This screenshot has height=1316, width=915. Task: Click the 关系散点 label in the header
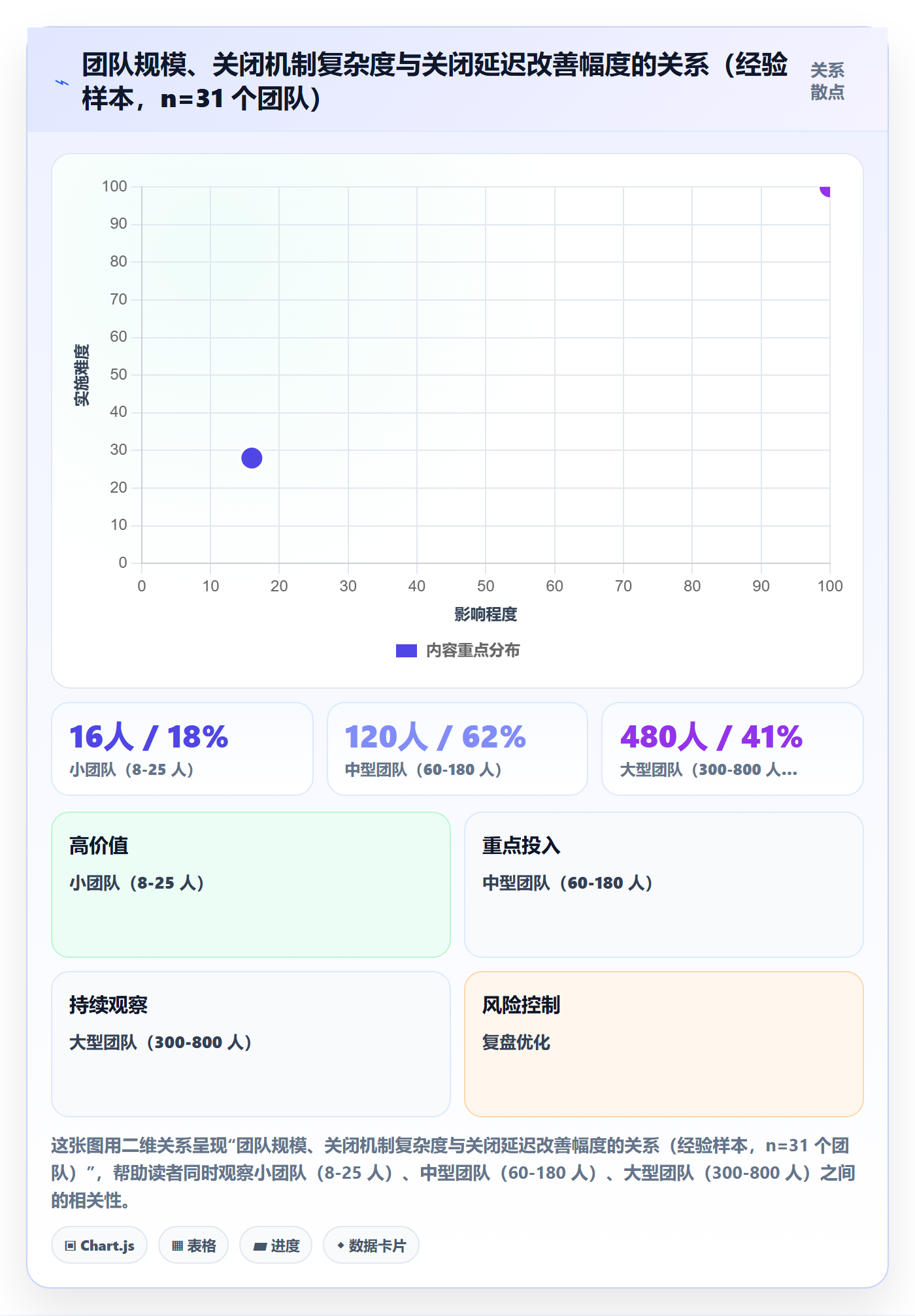[x=827, y=81]
